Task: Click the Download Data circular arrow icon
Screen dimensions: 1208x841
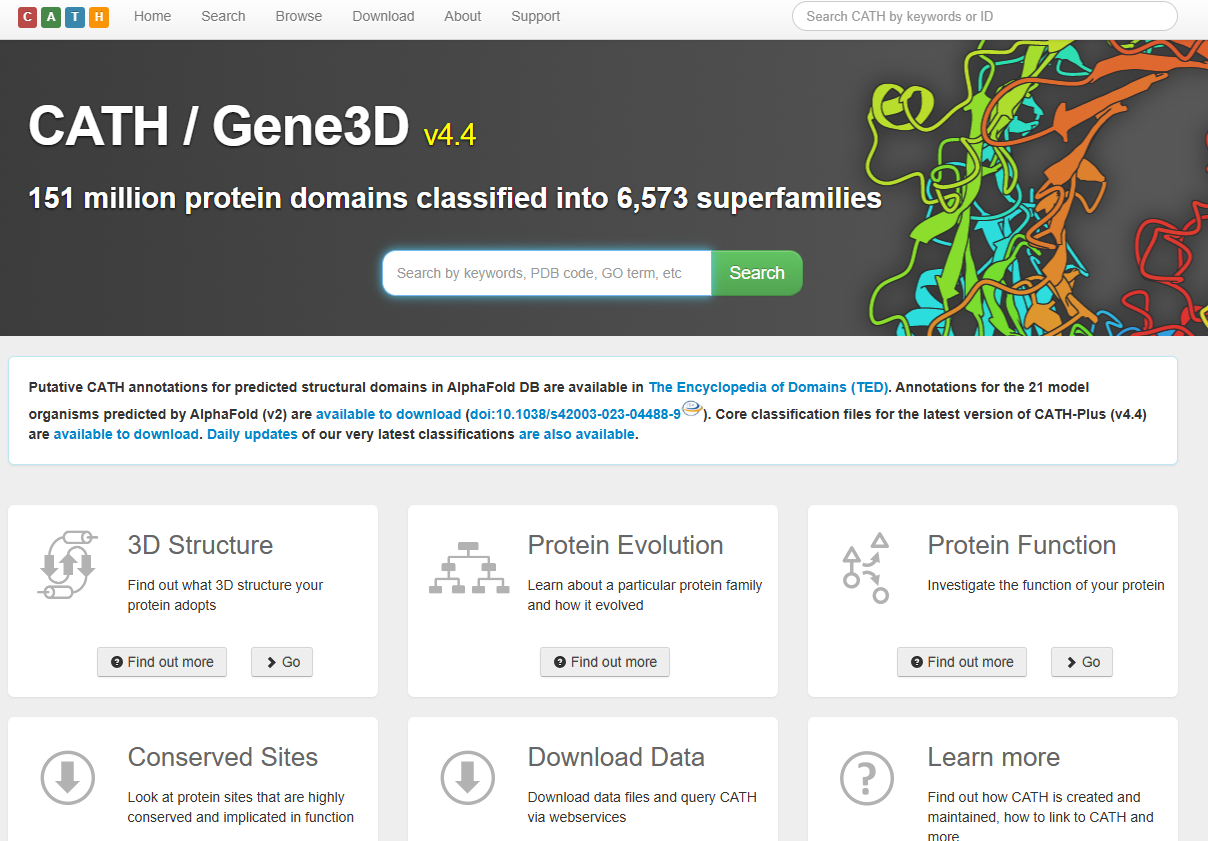Action: click(x=467, y=777)
